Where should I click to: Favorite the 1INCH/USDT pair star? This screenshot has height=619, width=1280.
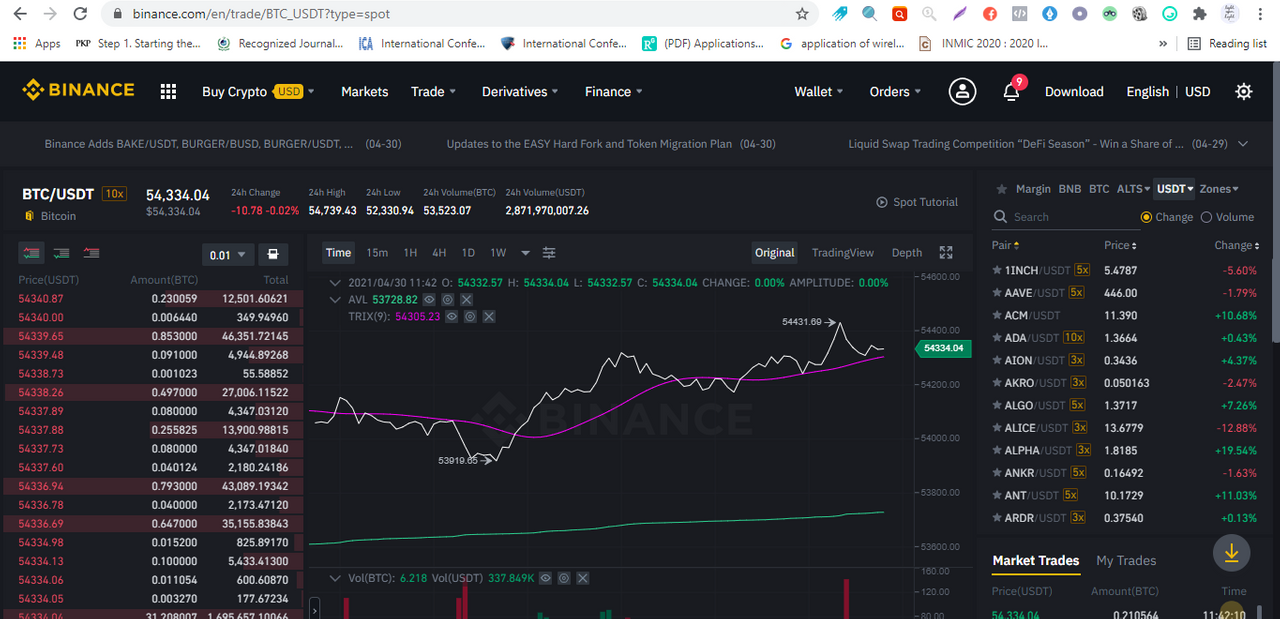coord(997,270)
